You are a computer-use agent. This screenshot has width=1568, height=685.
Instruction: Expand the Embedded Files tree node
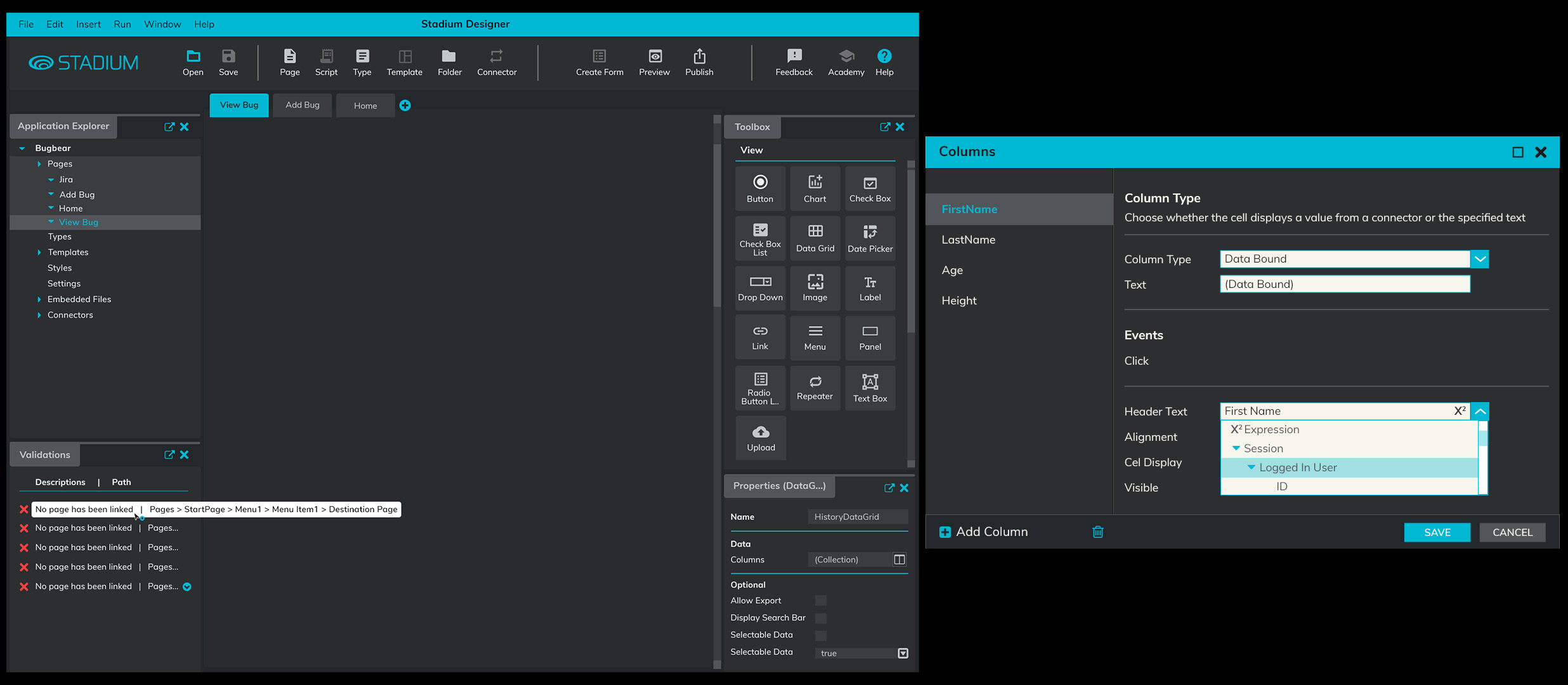(x=39, y=299)
